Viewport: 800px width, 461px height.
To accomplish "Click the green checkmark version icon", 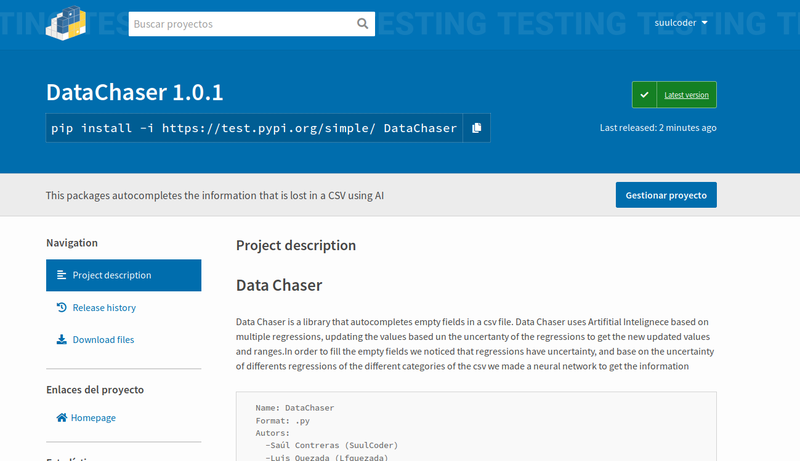I will coord(645,95).
